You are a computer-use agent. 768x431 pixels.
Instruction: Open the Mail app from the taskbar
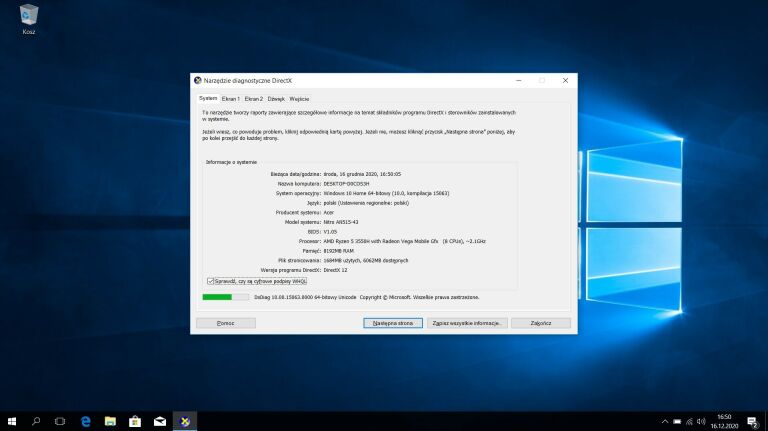160,421
